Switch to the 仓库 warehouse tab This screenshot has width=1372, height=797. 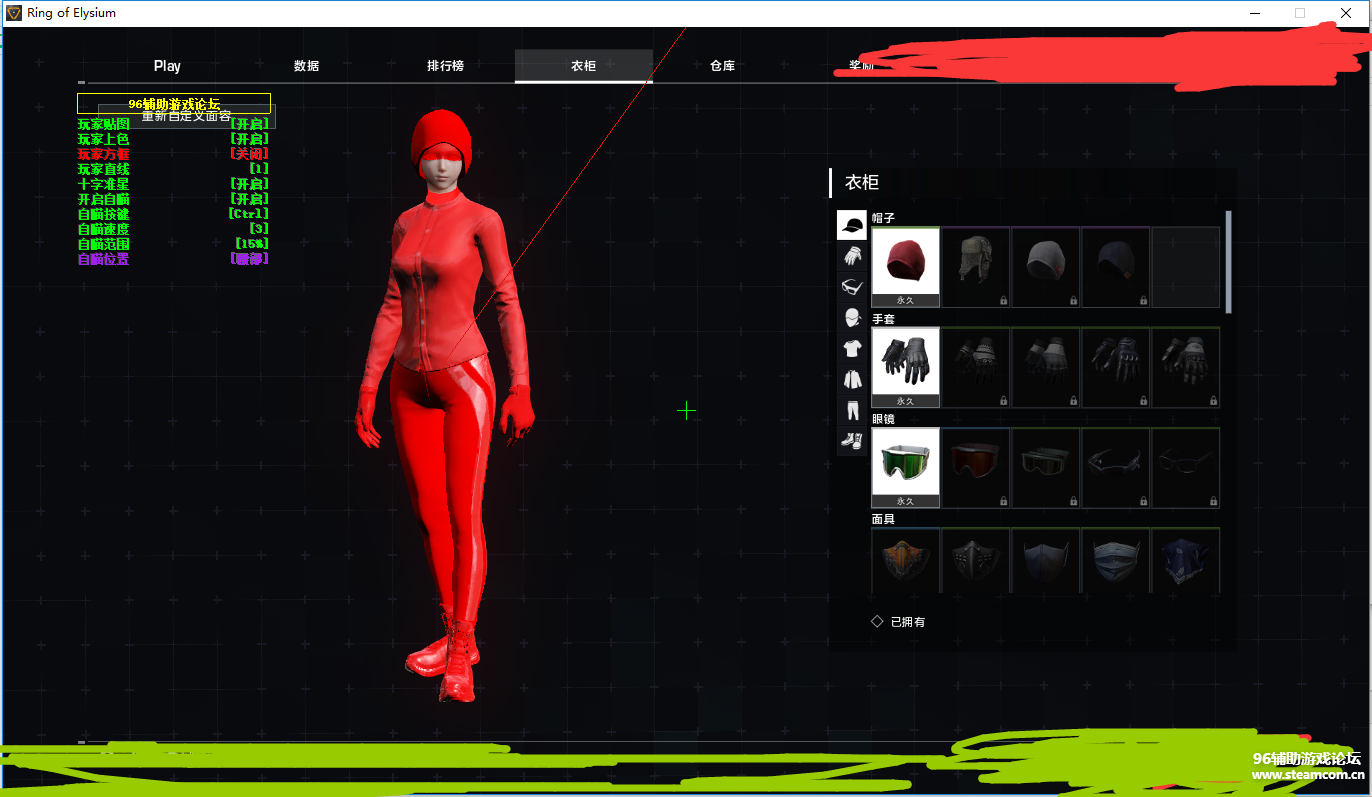click(x=722, y=66)
